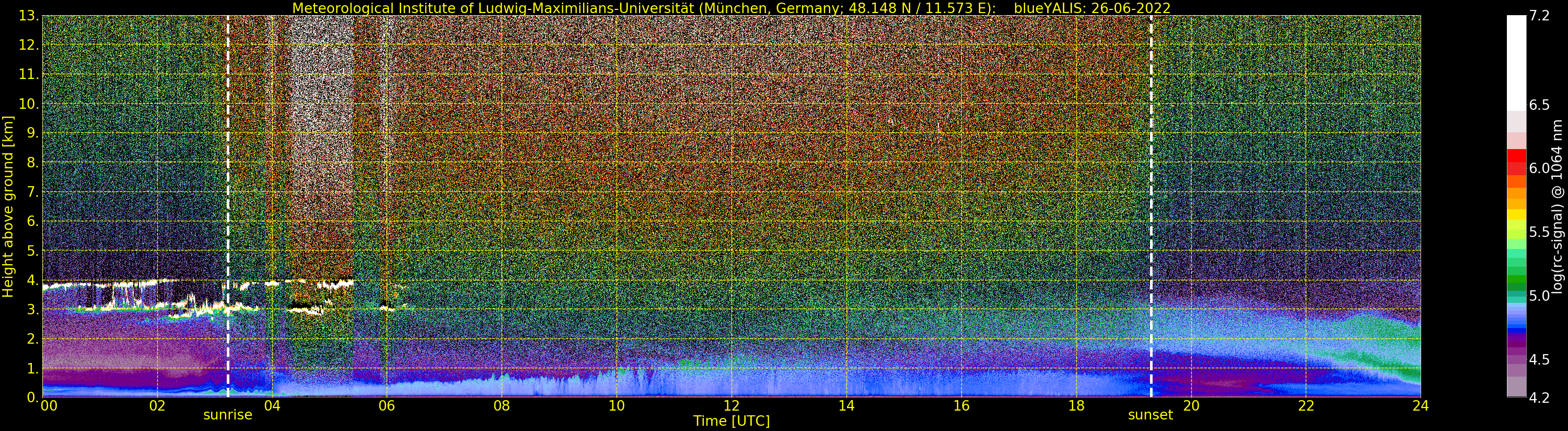The height and width of the screenshot is (431, 1568).
Task: Click time tick label '16'
Action: pyautogui.click(x=961, y=405)
